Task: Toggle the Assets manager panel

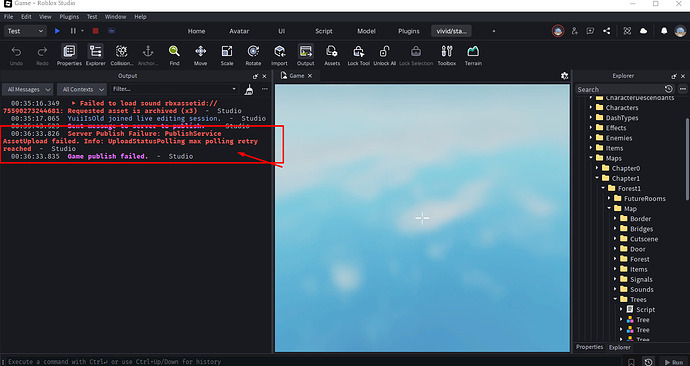Action: pos(332,55)
